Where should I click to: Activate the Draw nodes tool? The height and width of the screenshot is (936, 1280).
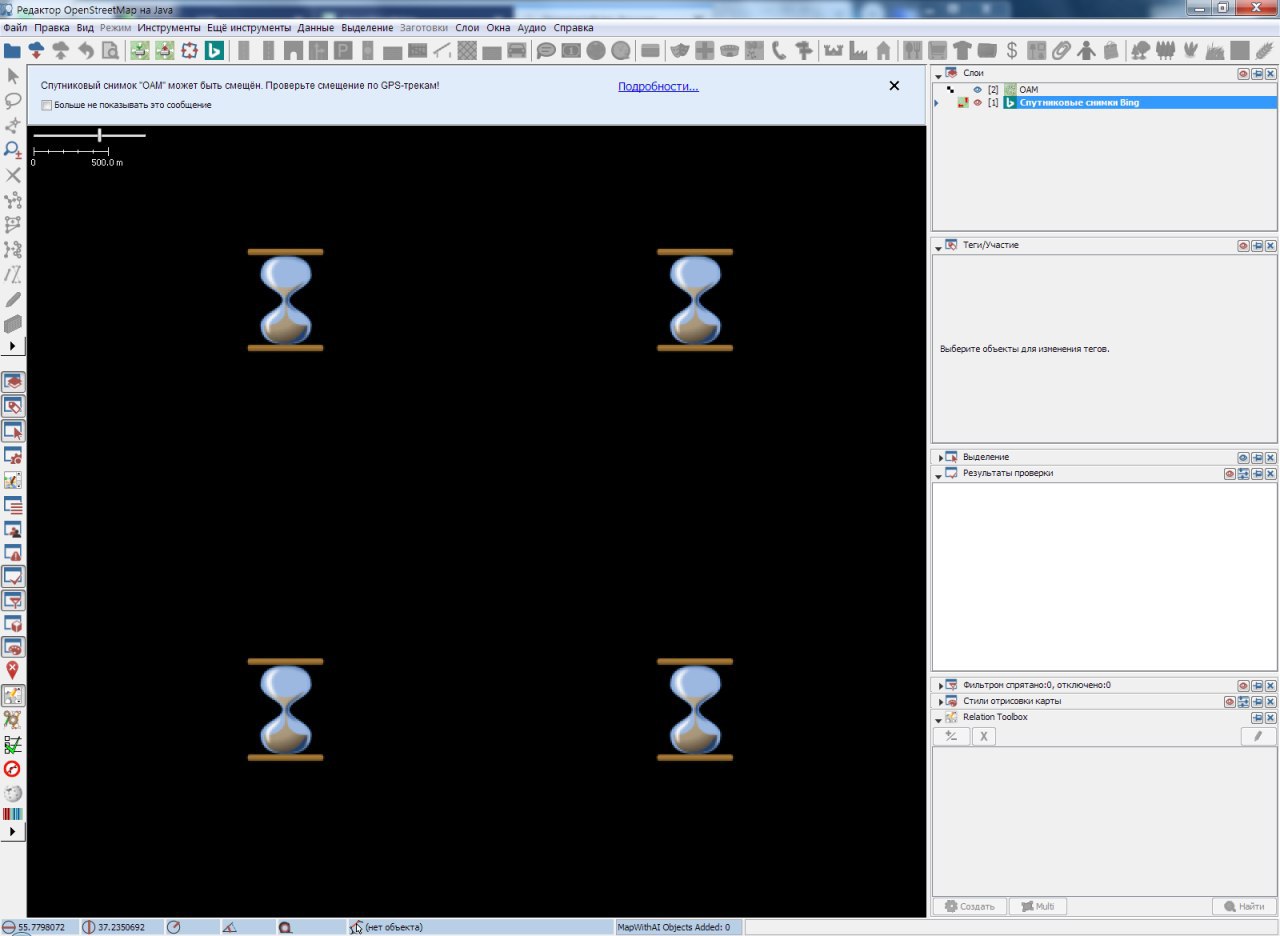point(13,126)
